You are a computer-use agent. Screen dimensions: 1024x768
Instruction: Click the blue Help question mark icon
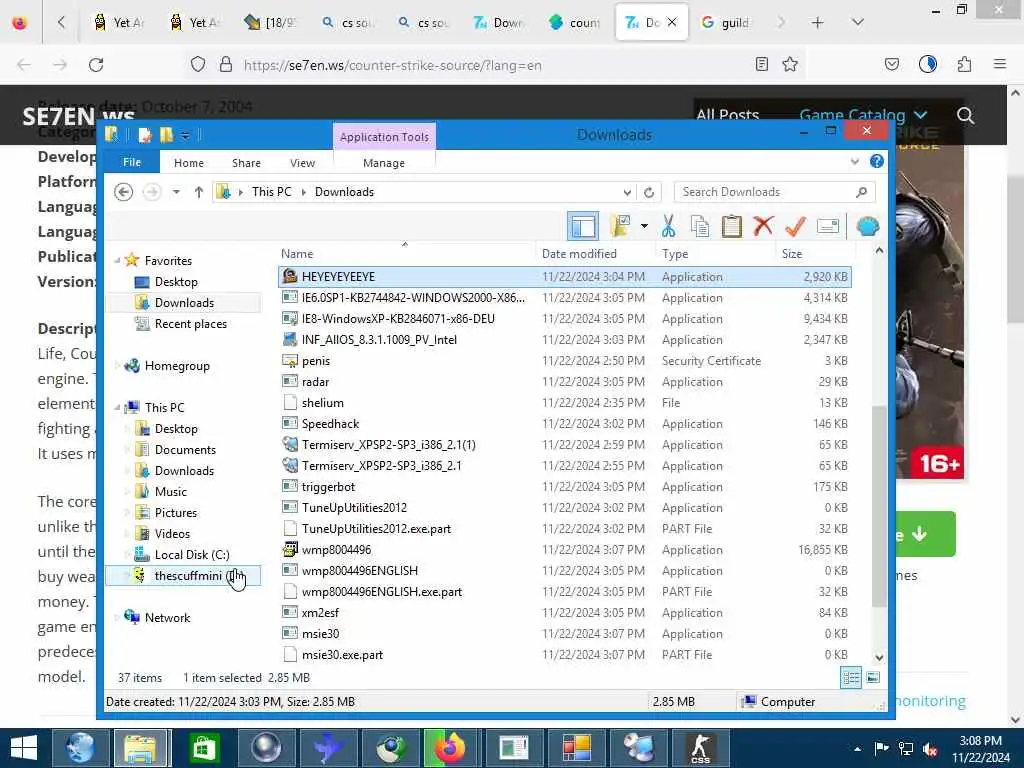(x=876, y=161)
